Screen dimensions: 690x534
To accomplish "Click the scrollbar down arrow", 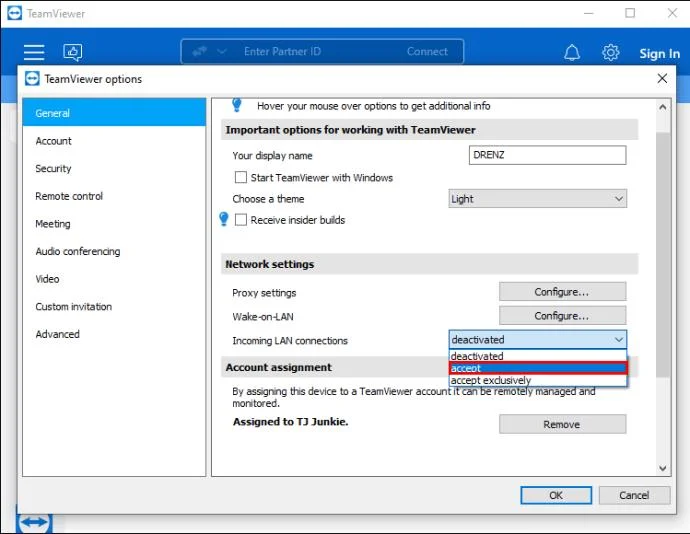I will [663, 468].
